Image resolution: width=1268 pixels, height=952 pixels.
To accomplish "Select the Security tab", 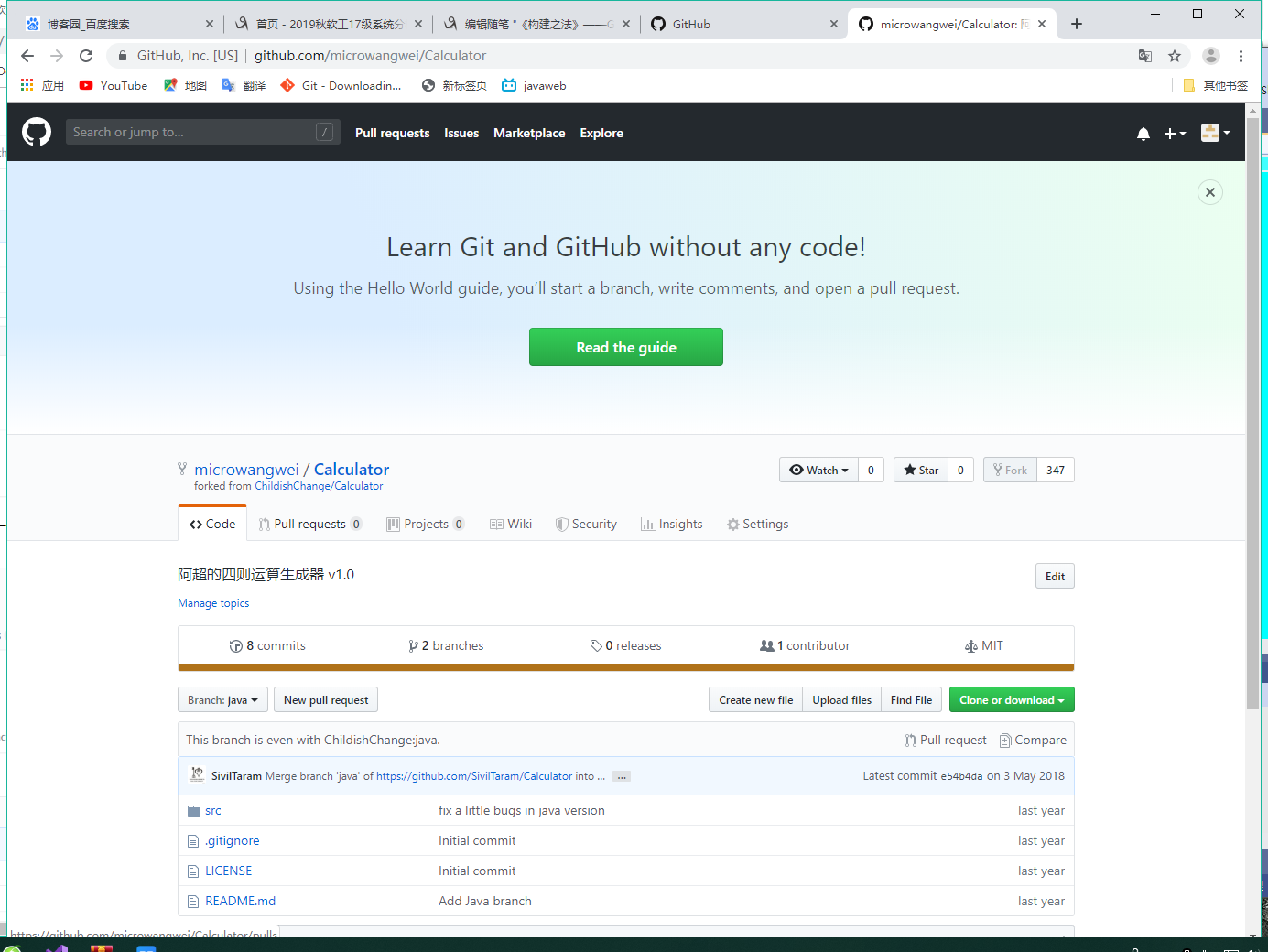I will pos(586,524).
